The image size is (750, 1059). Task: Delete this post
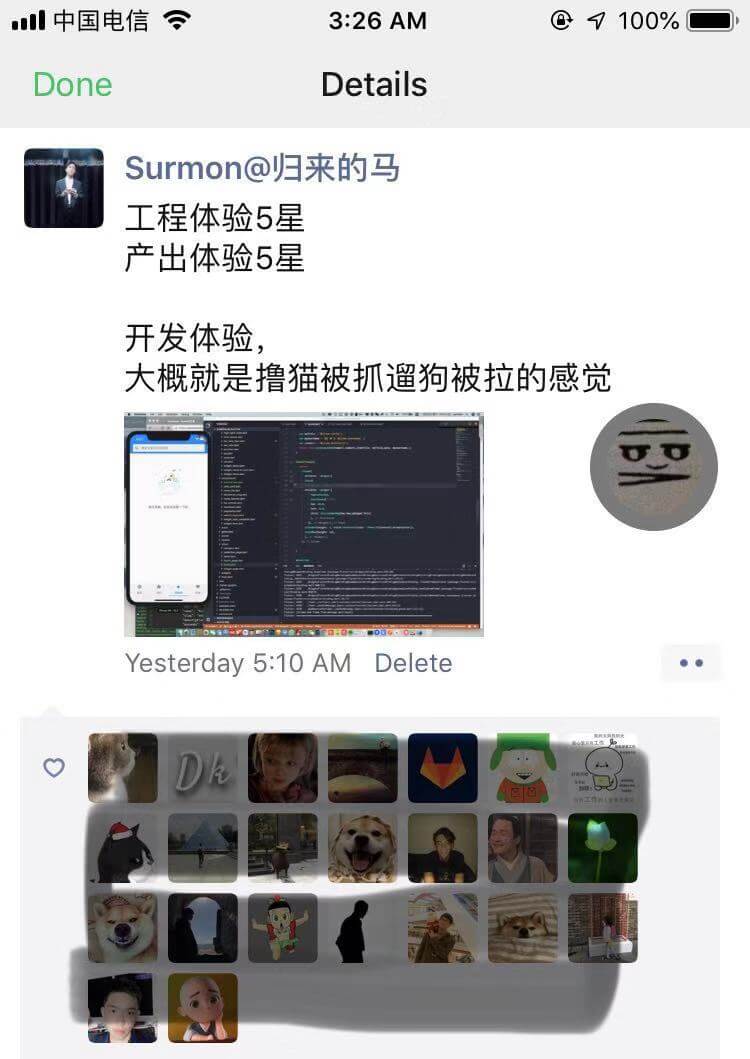pos(414,663)
